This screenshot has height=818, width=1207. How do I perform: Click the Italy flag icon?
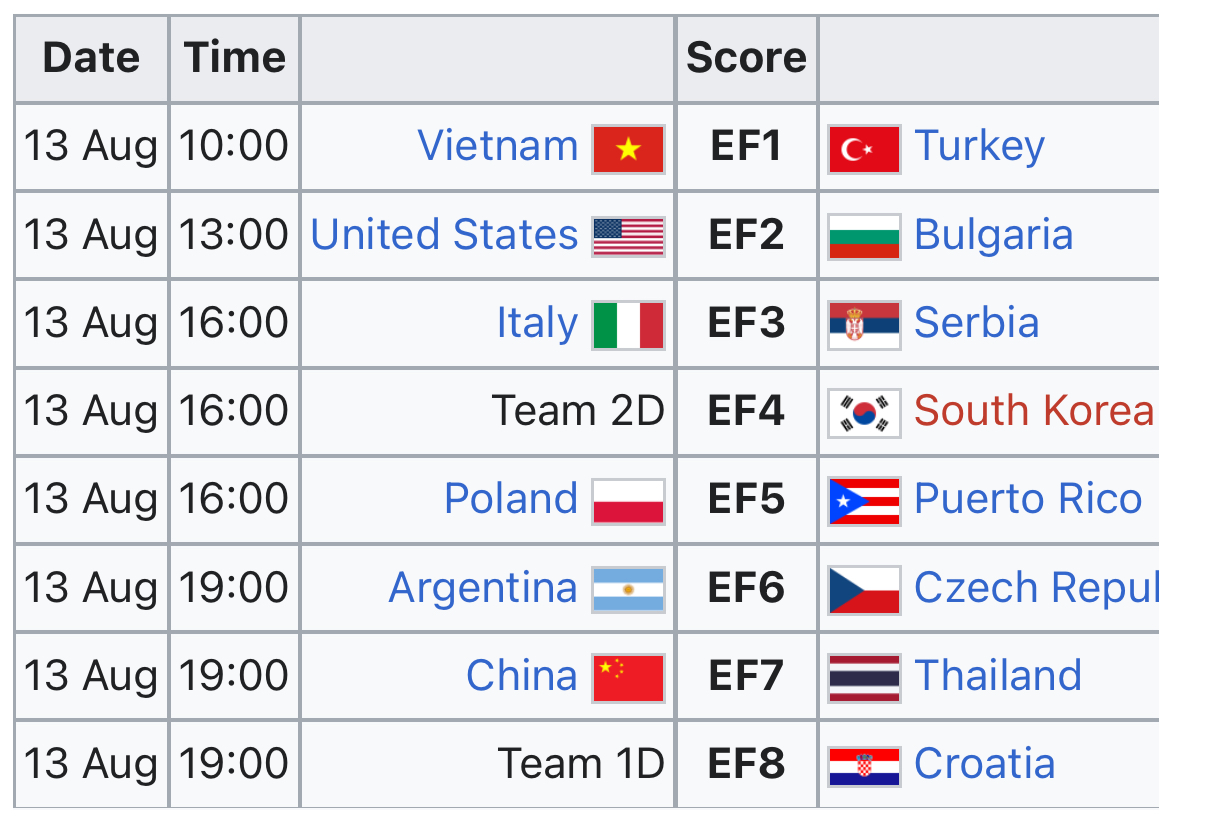[x=628, y=325]
